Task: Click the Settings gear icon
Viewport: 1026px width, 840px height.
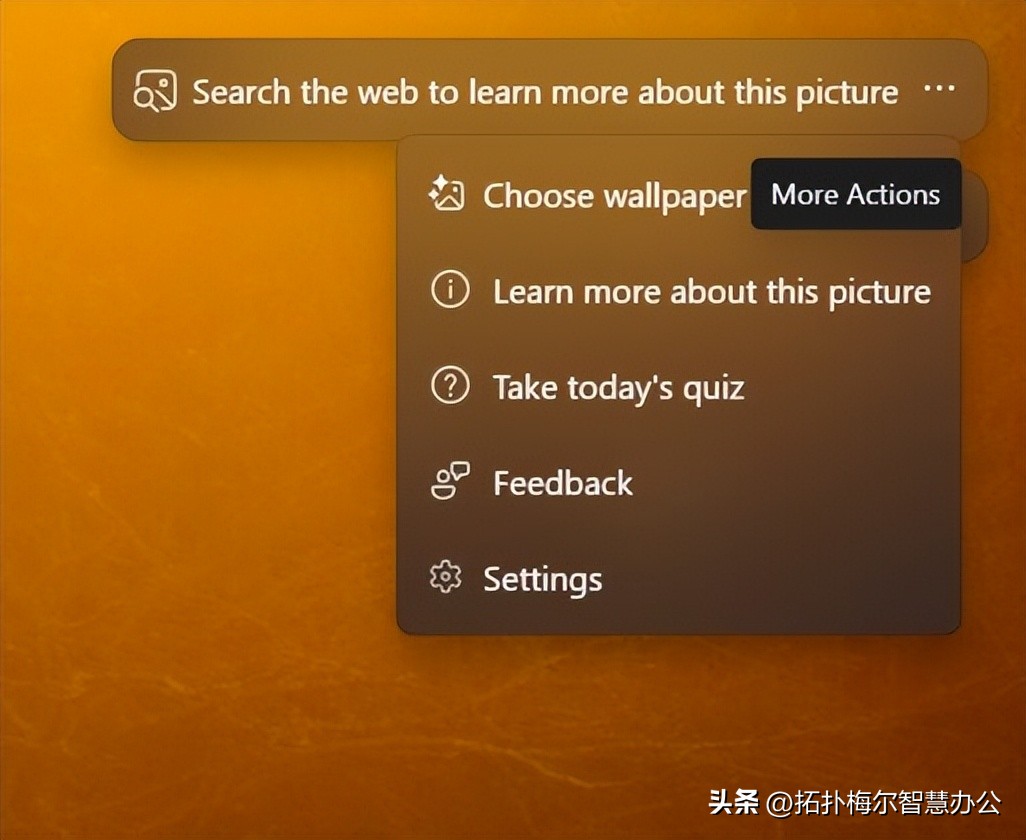Action: click(445, 578)
